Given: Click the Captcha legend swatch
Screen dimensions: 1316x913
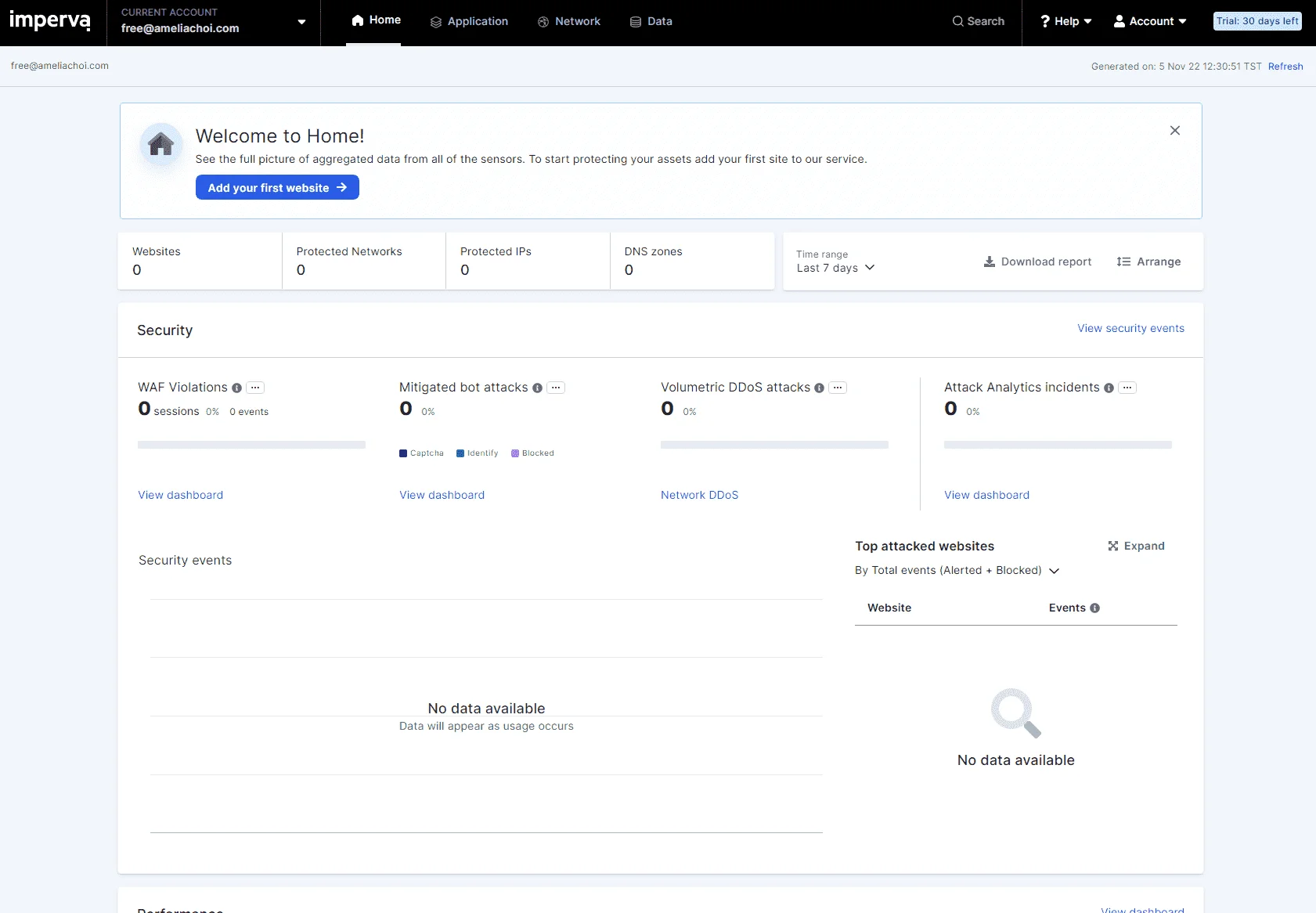Looking at the screenshot, I should point(403,453).
